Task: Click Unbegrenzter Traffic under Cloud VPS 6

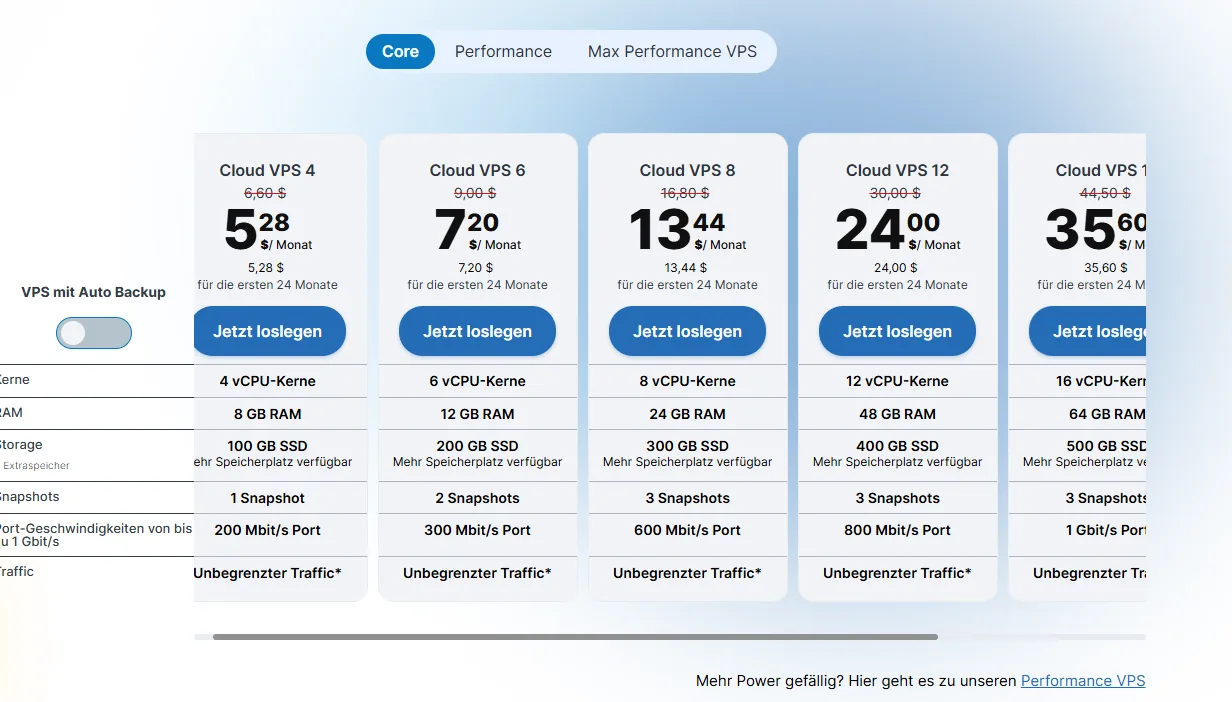Action: pos(477,573)
